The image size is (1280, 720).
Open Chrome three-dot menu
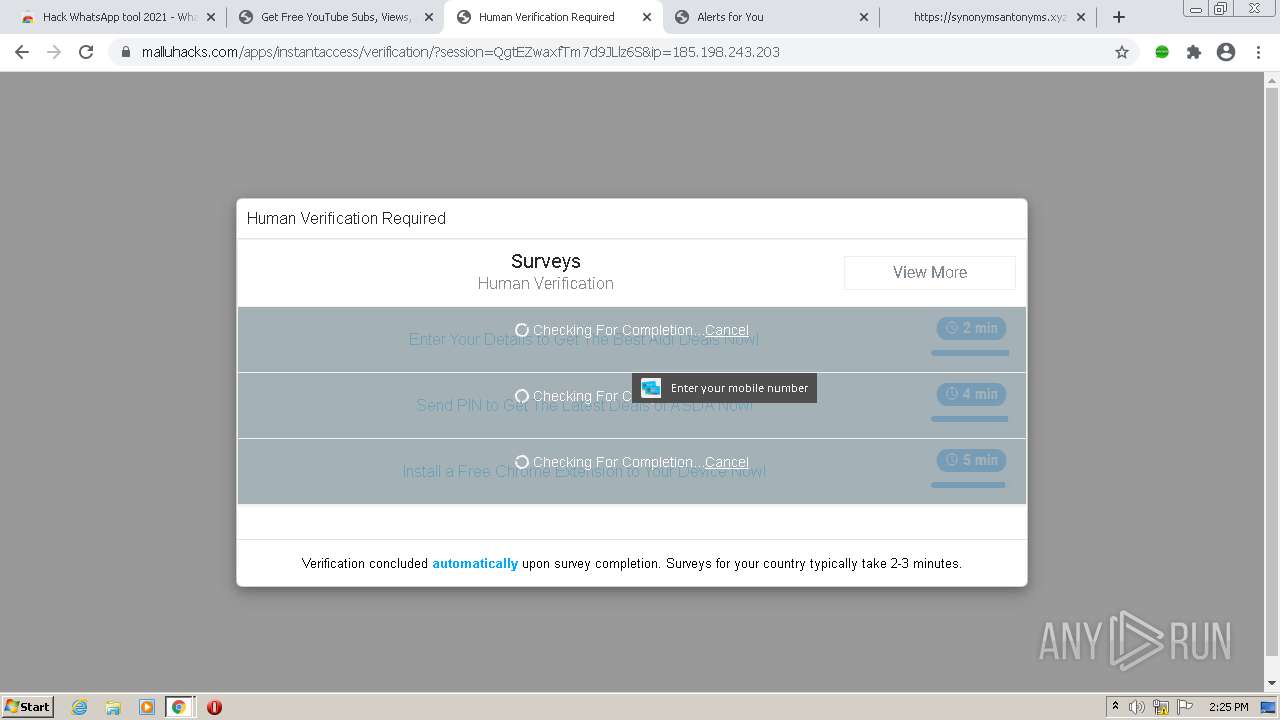[1258, 52]
